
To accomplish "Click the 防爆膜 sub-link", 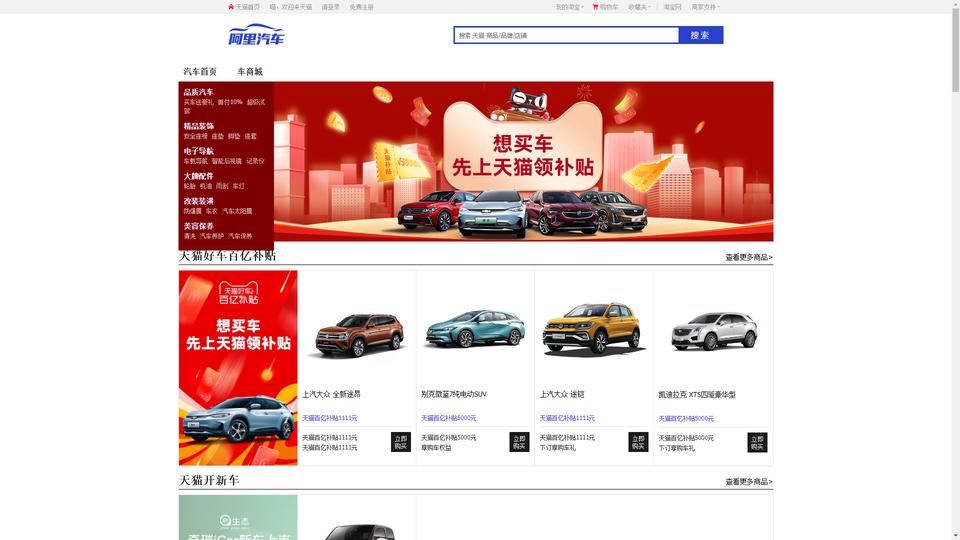I will pos(192,211).
